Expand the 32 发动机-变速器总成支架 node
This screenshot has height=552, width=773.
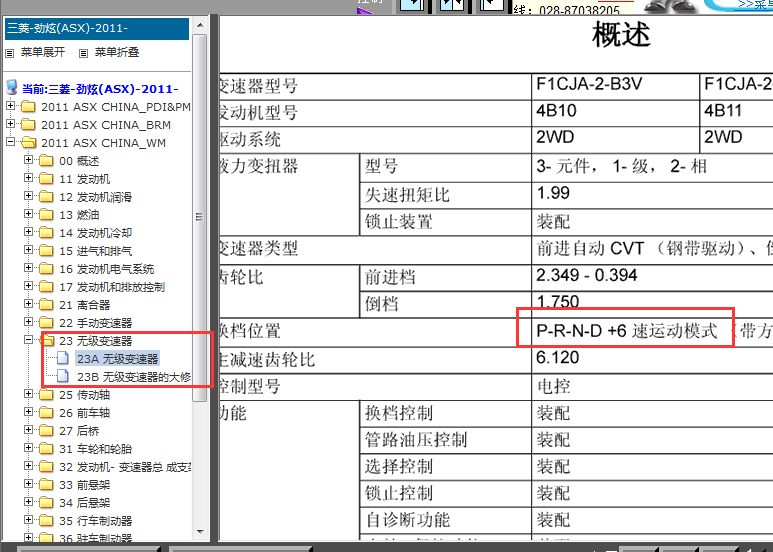click(29, 466)
